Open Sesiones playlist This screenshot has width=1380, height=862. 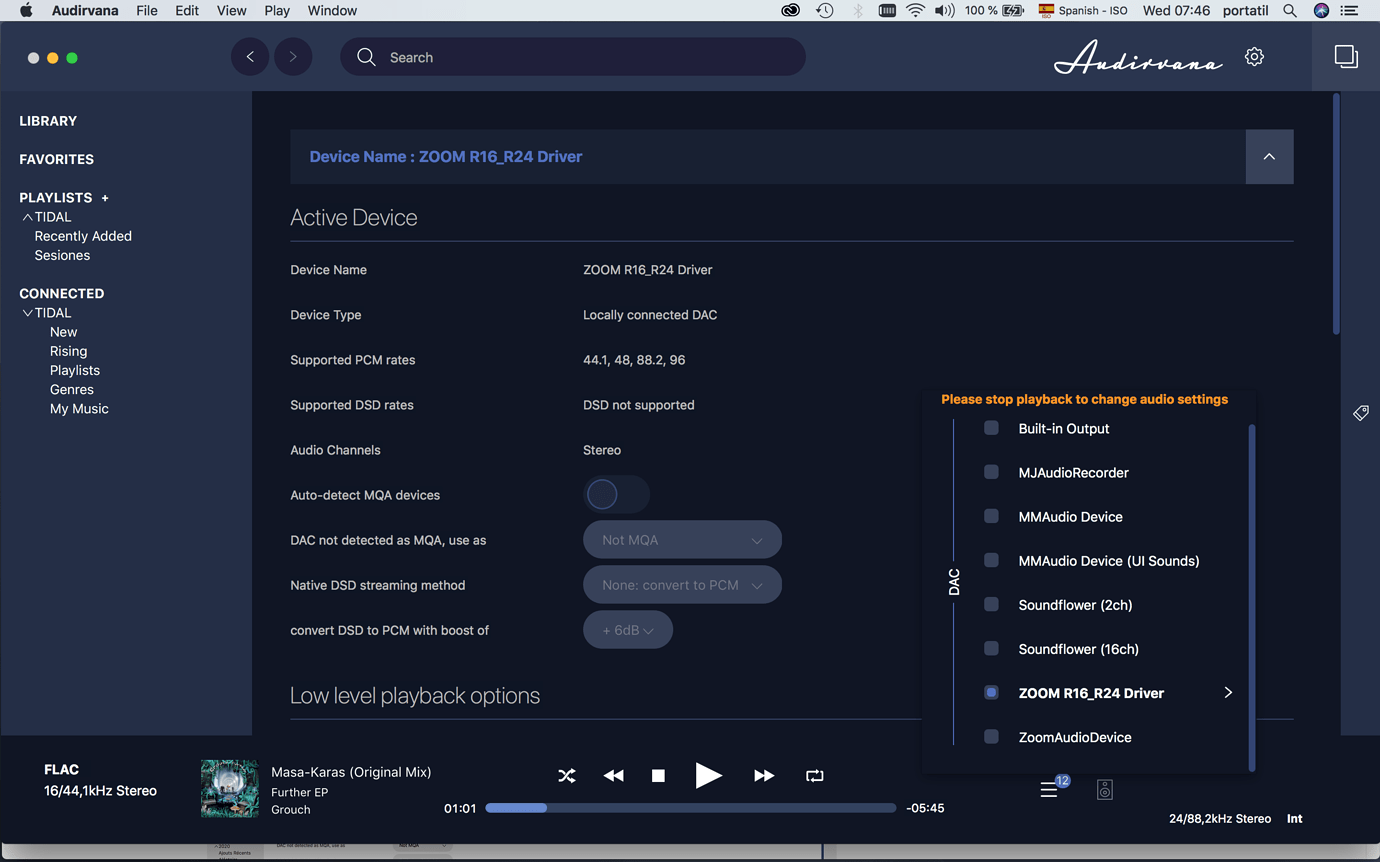pos(62,255)
